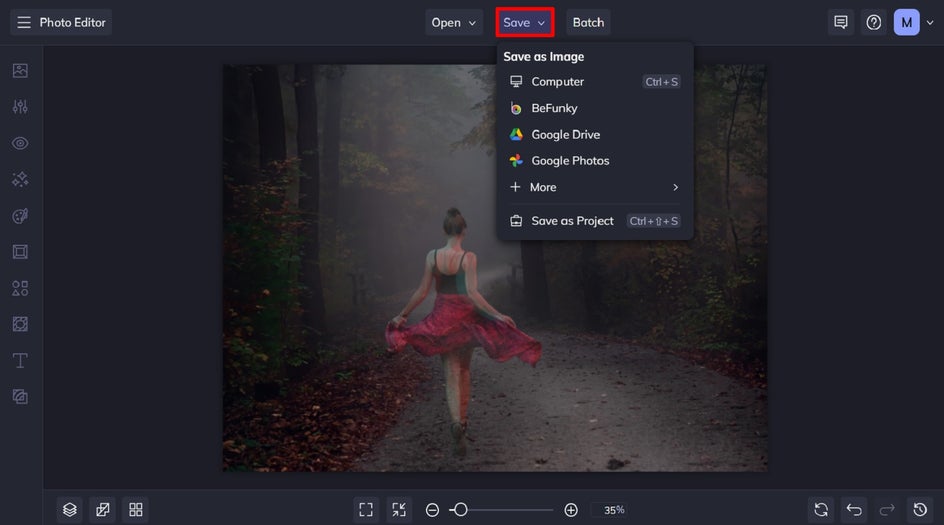Click the shrink to actual size icon

pyautogui.click(x=399, y=510)
